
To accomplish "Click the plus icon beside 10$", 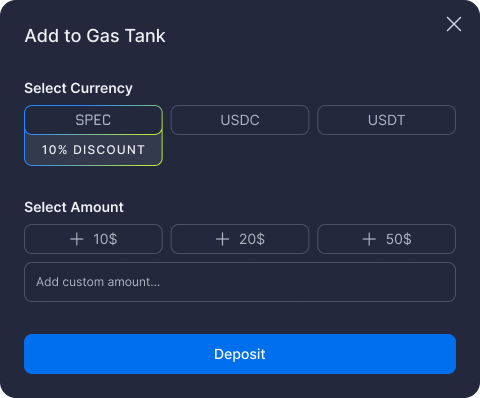I will (x=77, y=239).
